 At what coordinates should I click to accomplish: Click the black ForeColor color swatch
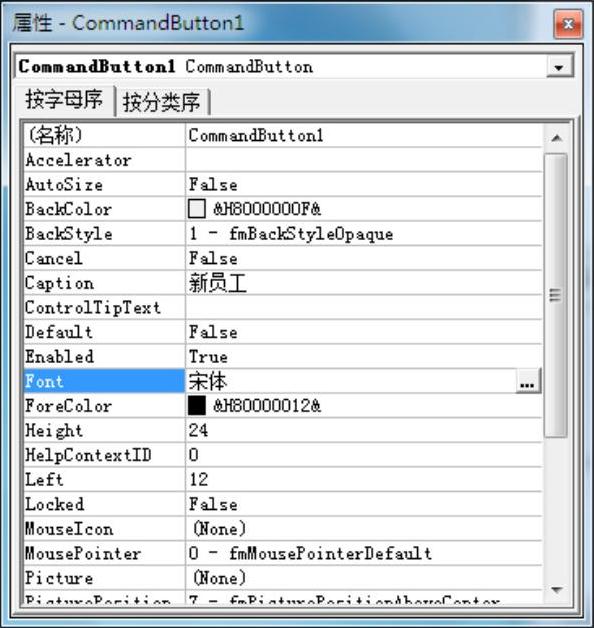pyautogui.click(x=197, y=405)
